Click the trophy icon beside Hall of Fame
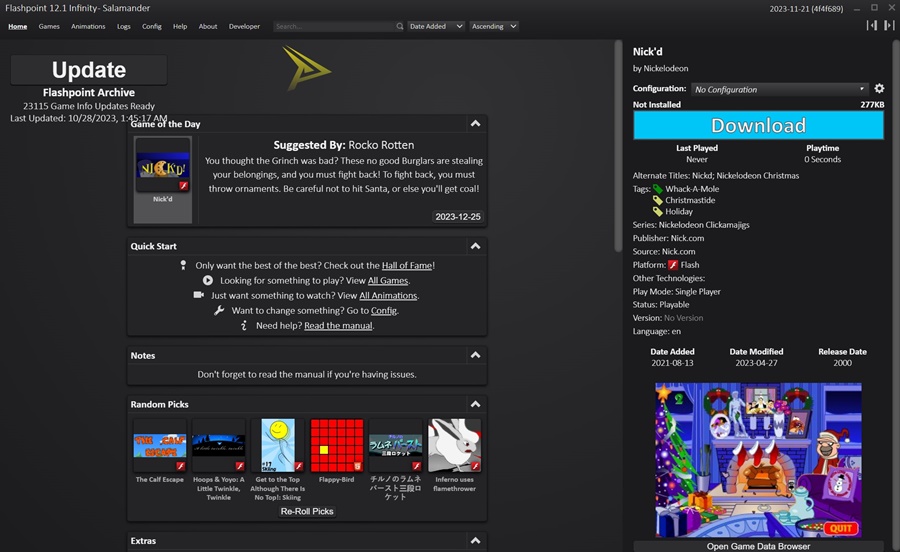The image size is (900, 552). [183, 265]
